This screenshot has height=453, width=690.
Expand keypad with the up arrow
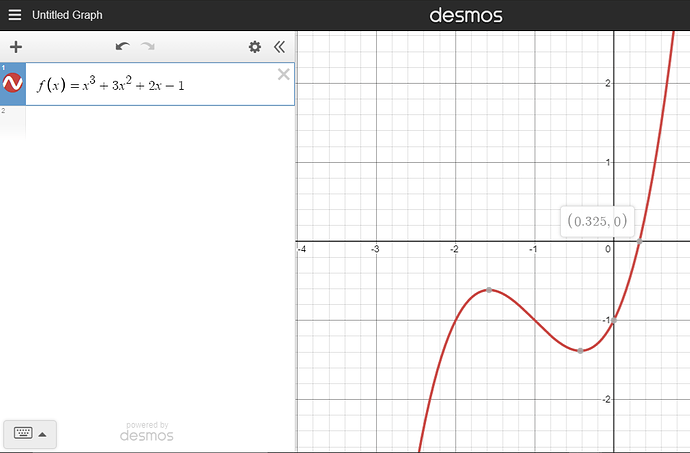44,434
